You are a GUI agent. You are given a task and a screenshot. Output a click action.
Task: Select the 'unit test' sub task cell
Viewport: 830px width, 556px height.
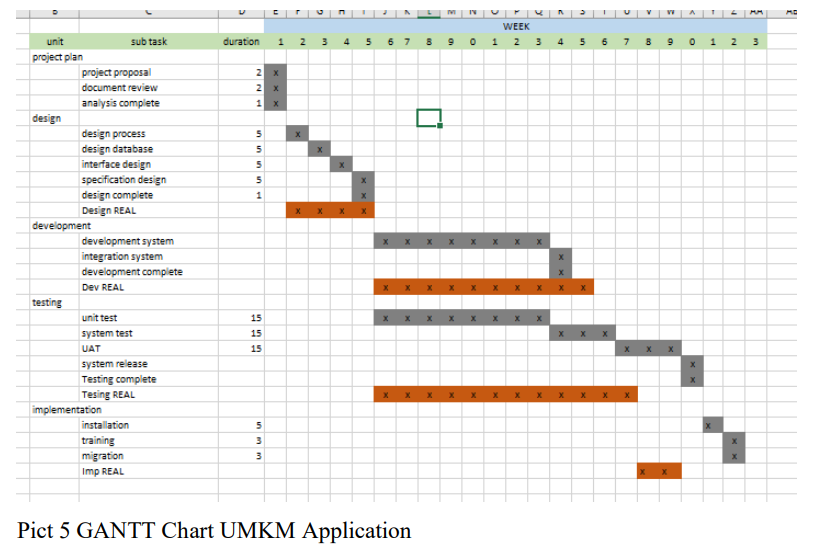(149, 318)
